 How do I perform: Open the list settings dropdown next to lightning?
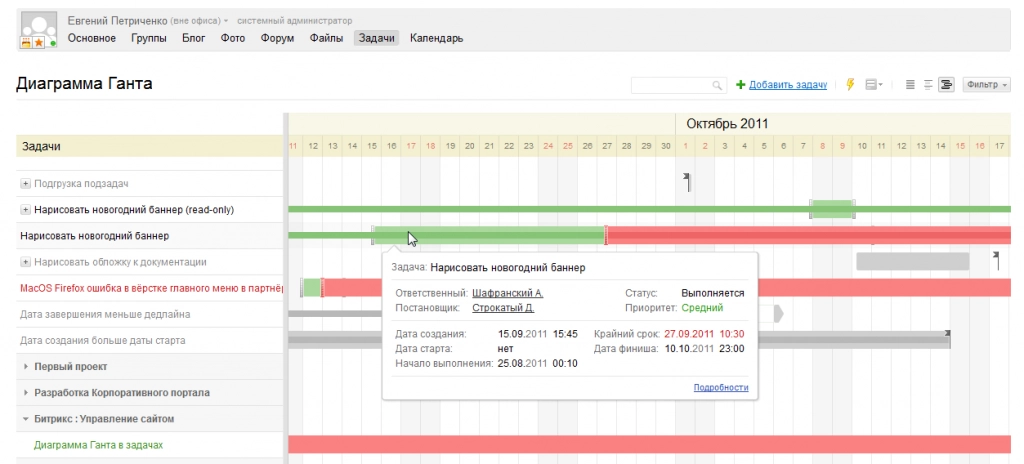pos(873,85)
